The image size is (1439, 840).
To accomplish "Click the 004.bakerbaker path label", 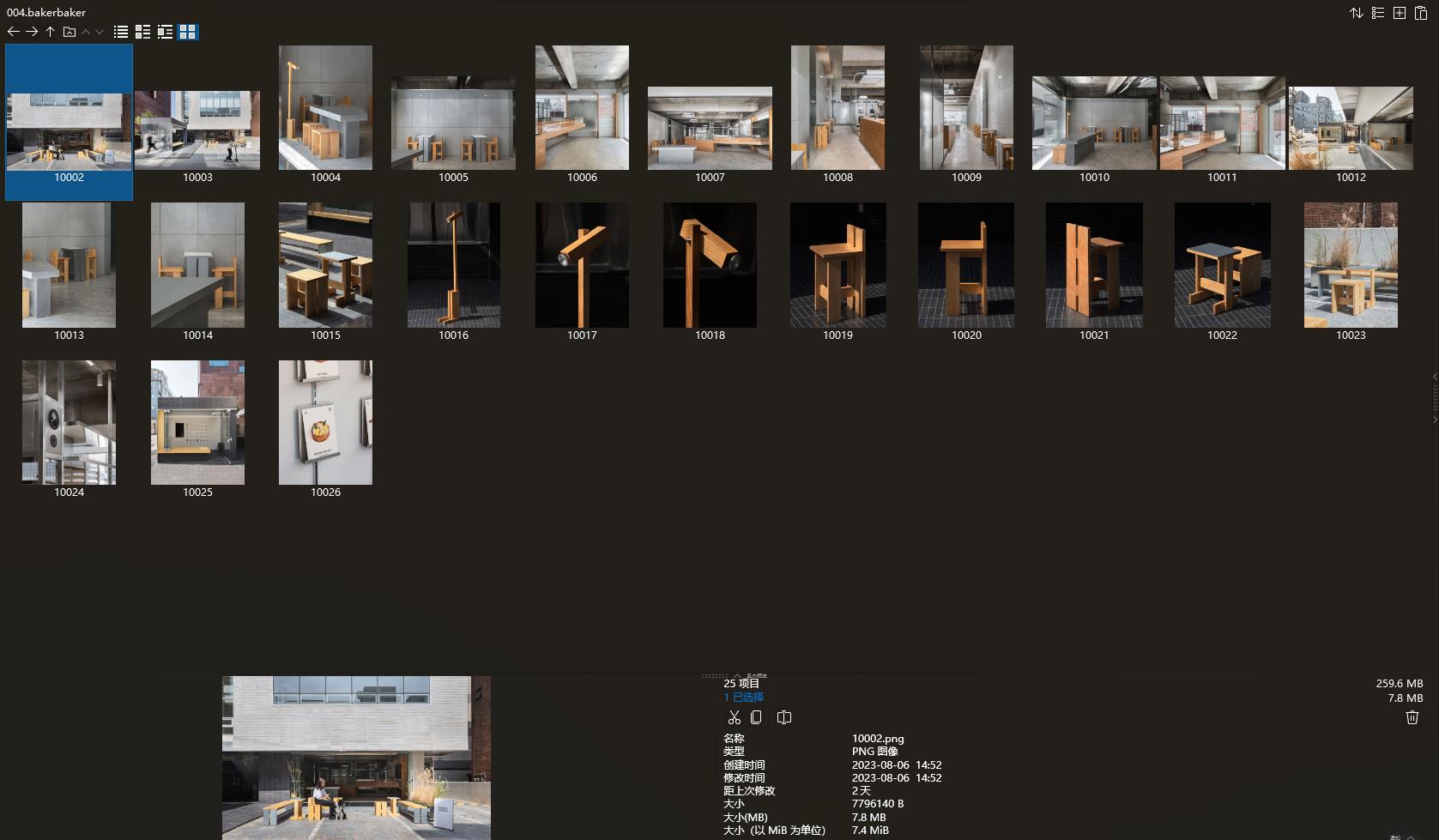I will (x=44, y=12).
